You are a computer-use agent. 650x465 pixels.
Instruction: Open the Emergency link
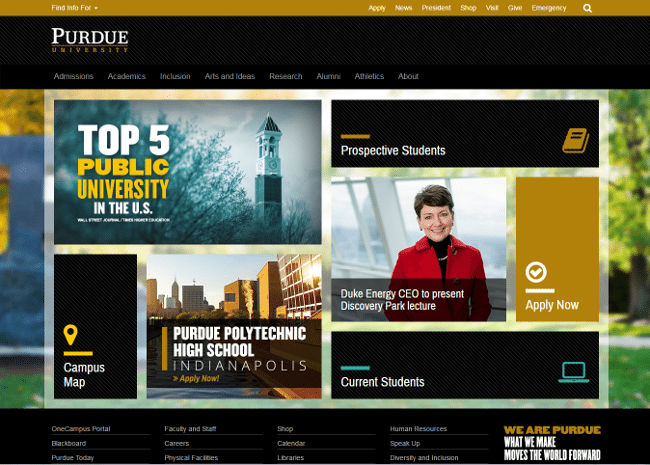pos(549,8)
